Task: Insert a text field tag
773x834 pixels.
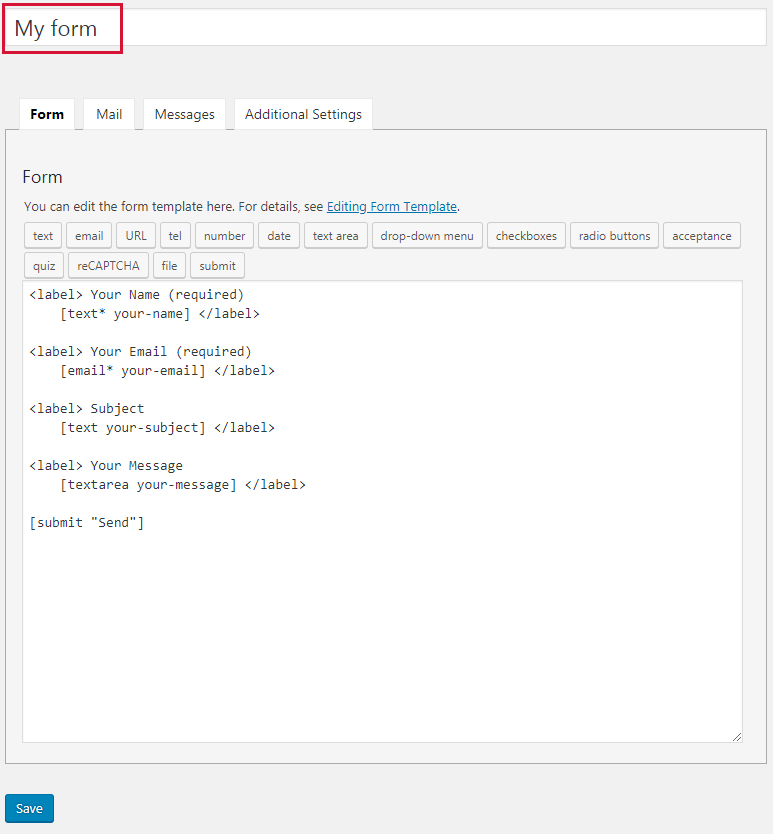Action: (x=43, y=236)
